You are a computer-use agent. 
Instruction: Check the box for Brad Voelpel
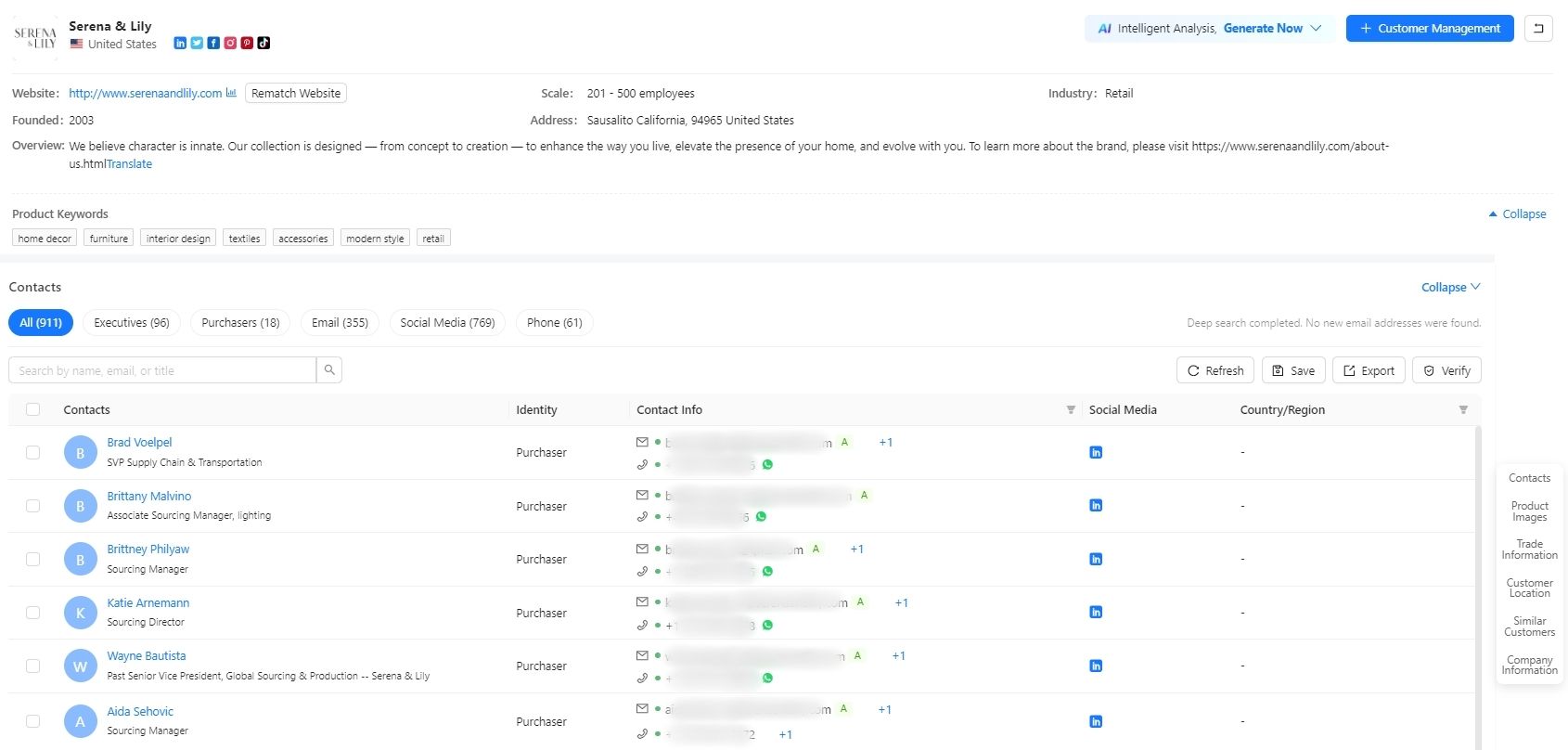click(33, 453)
